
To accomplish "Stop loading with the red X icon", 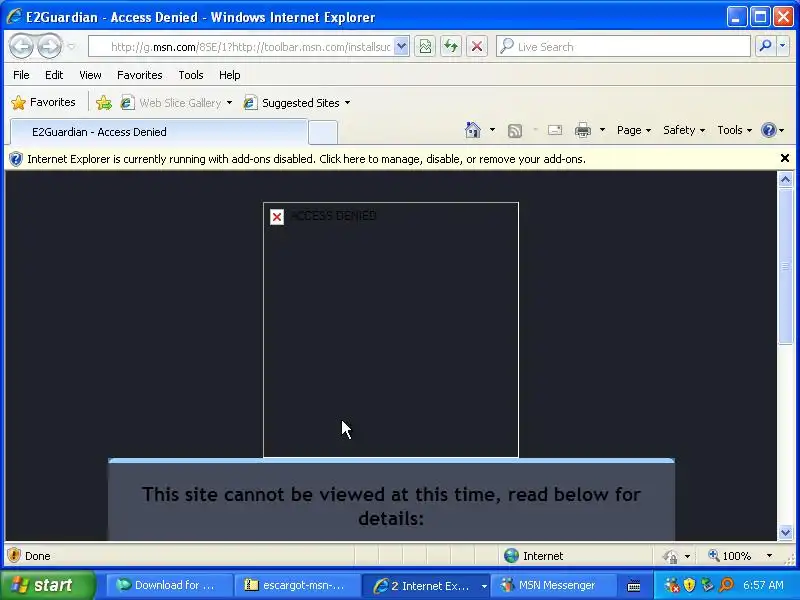I will (x=477, y=47).
